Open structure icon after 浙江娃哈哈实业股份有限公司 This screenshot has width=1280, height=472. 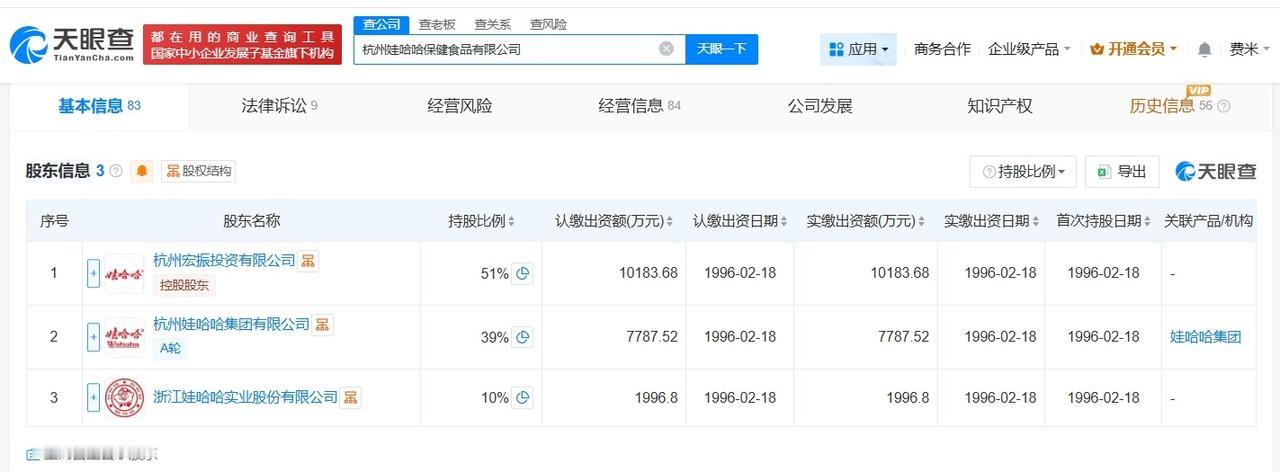351,398
